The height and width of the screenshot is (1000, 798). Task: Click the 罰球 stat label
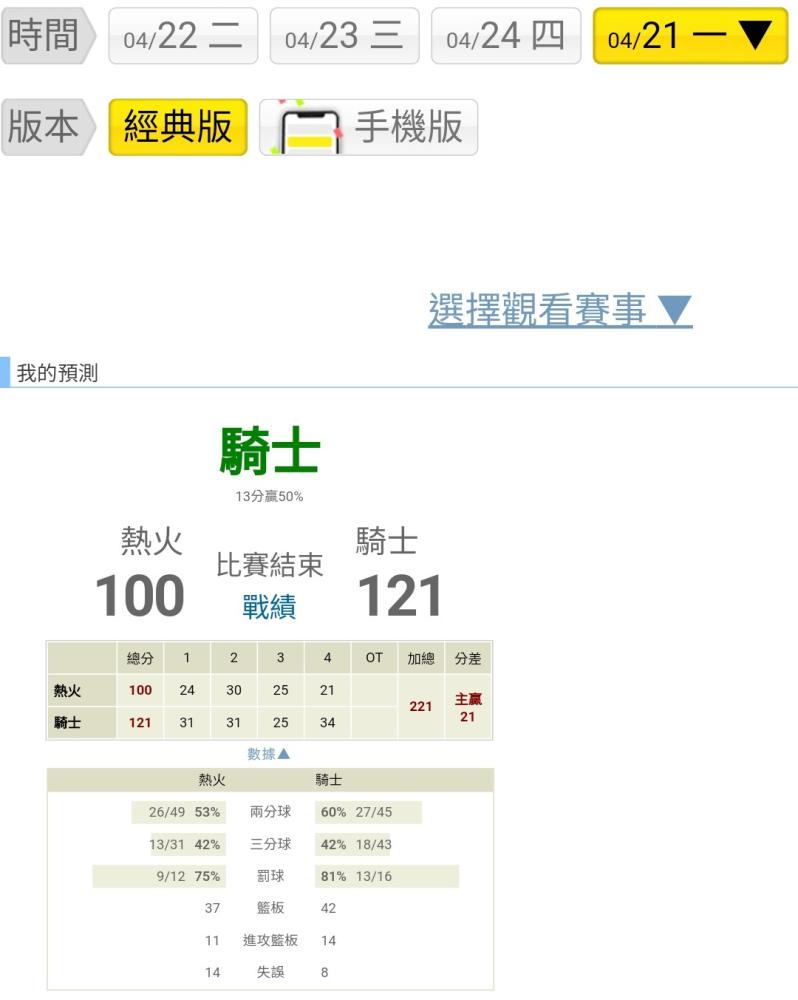coord(270,876)
